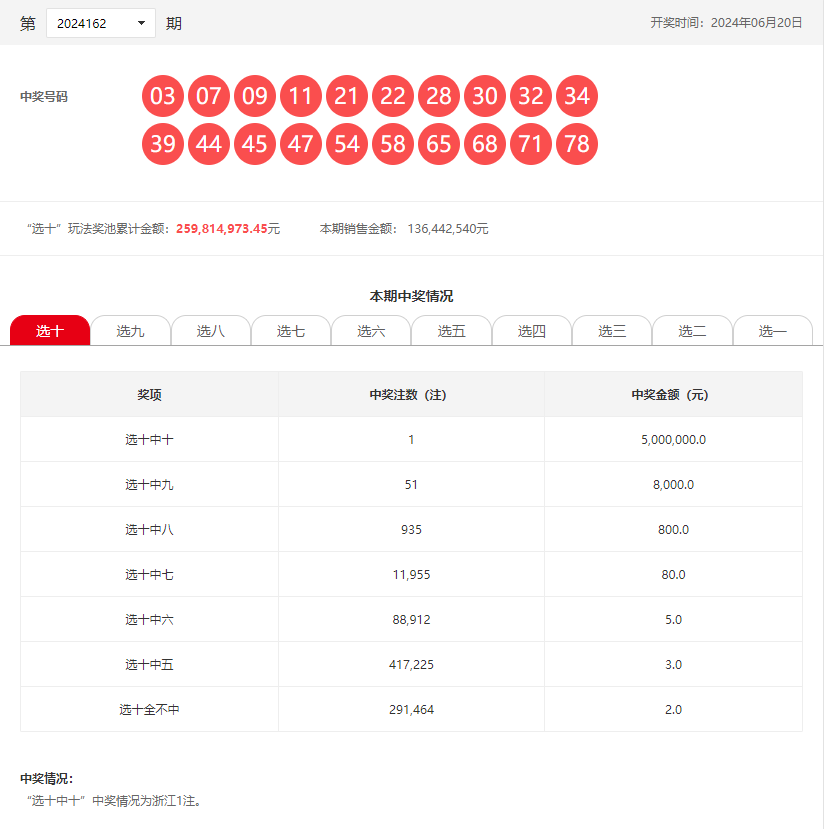Click the 选十全不中 row
Image resolution: width=824 pixels, height=829 pixels.
coord(149,709)
